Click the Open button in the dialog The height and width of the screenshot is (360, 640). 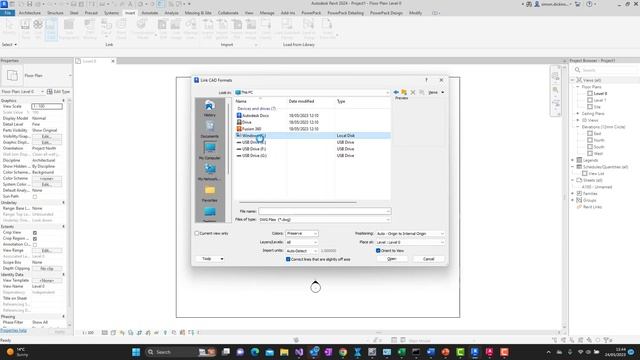click(x=392, y=259)
